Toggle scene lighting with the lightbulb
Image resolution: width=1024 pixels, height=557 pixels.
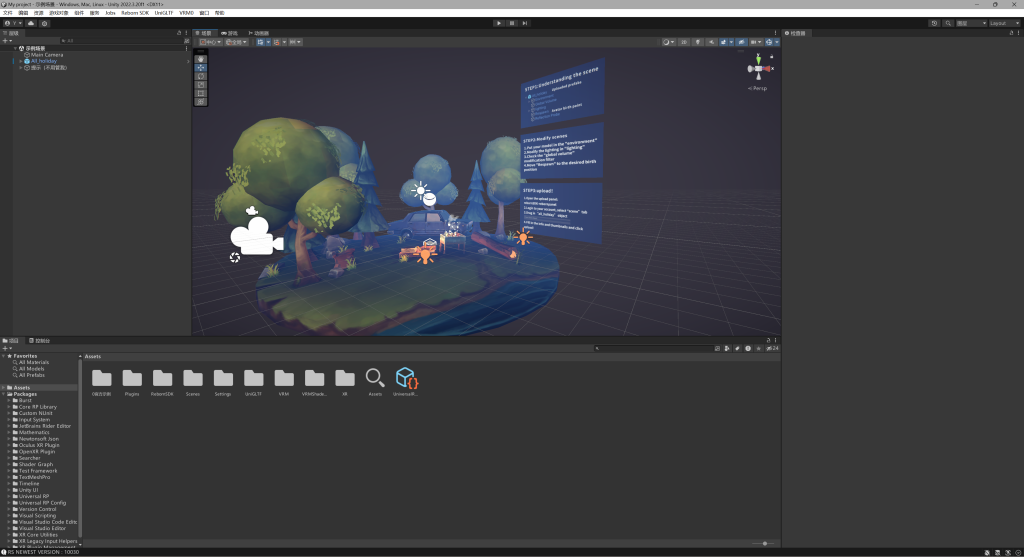coord(697,42)
